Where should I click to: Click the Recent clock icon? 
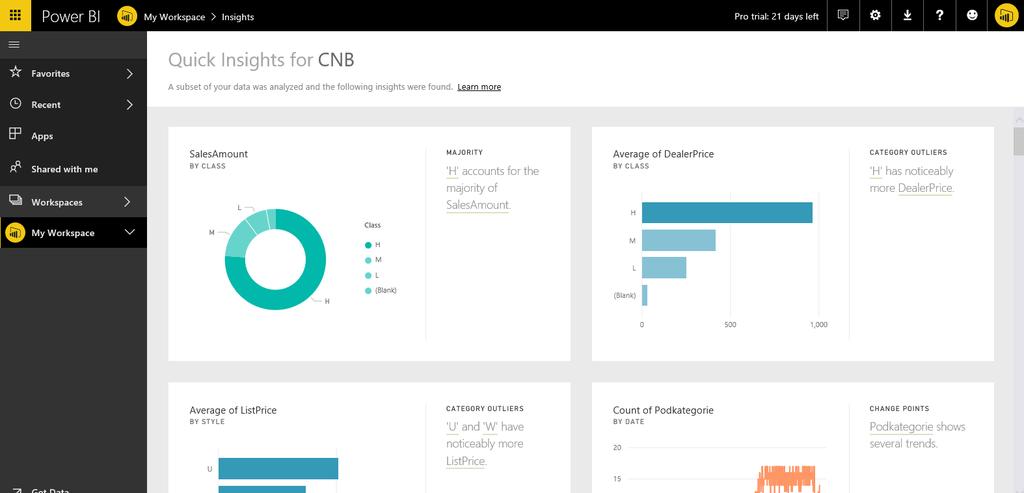coord(16,104)
